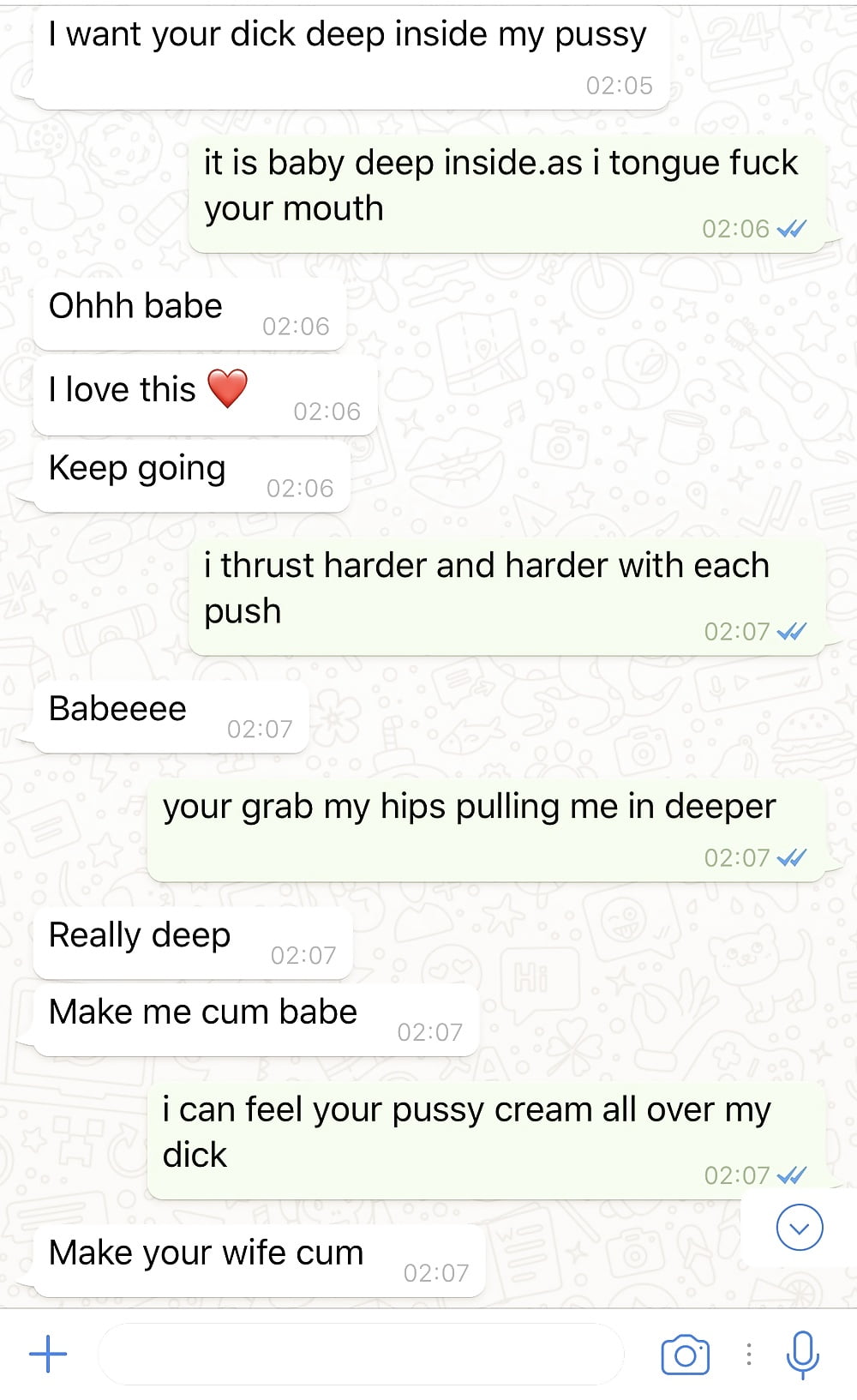Tap the double-check above the scroll-down button
The image size is (857, 1400).
point(791,1175)
